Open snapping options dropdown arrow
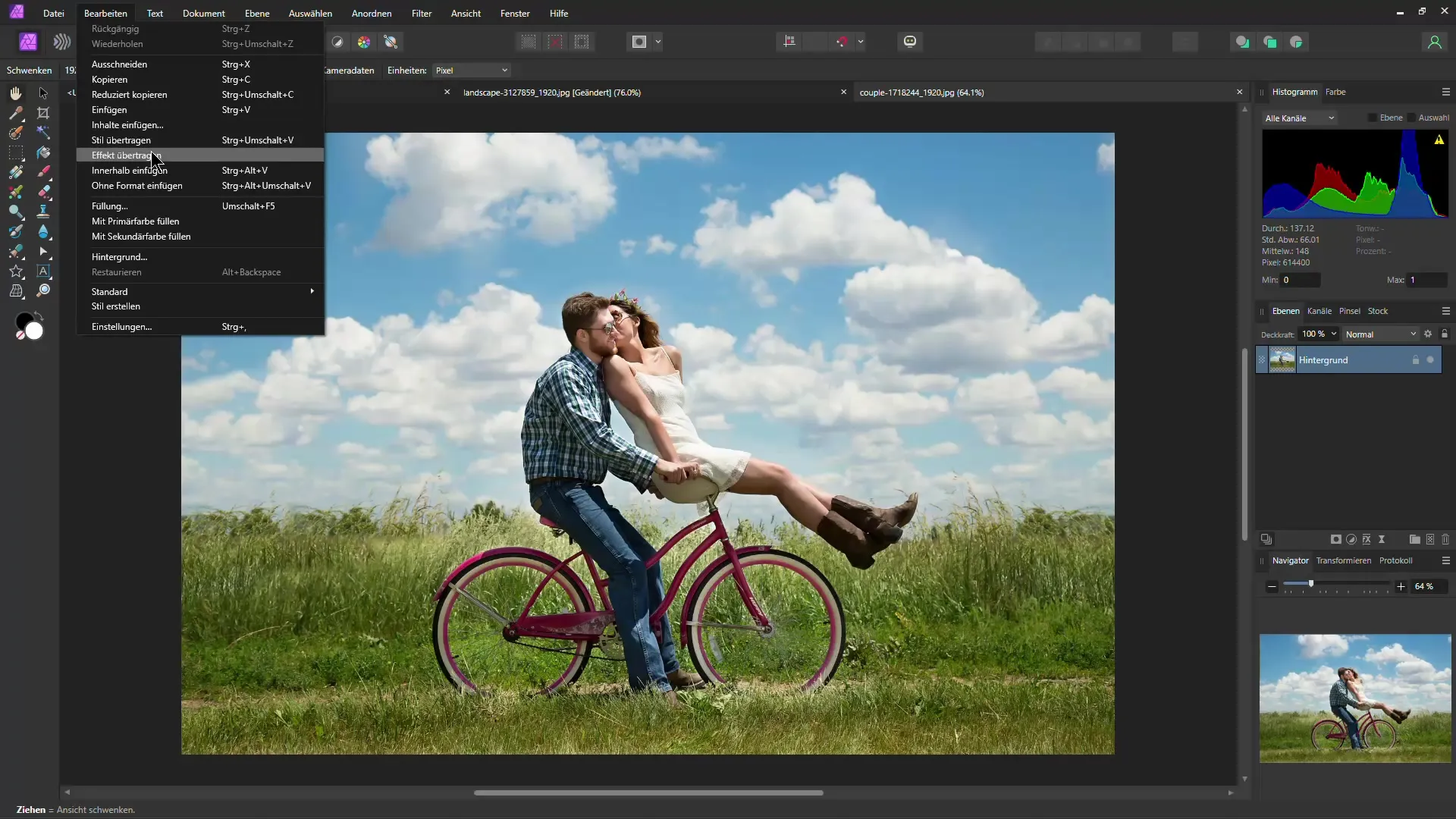1456x819 pixels. 861,42
